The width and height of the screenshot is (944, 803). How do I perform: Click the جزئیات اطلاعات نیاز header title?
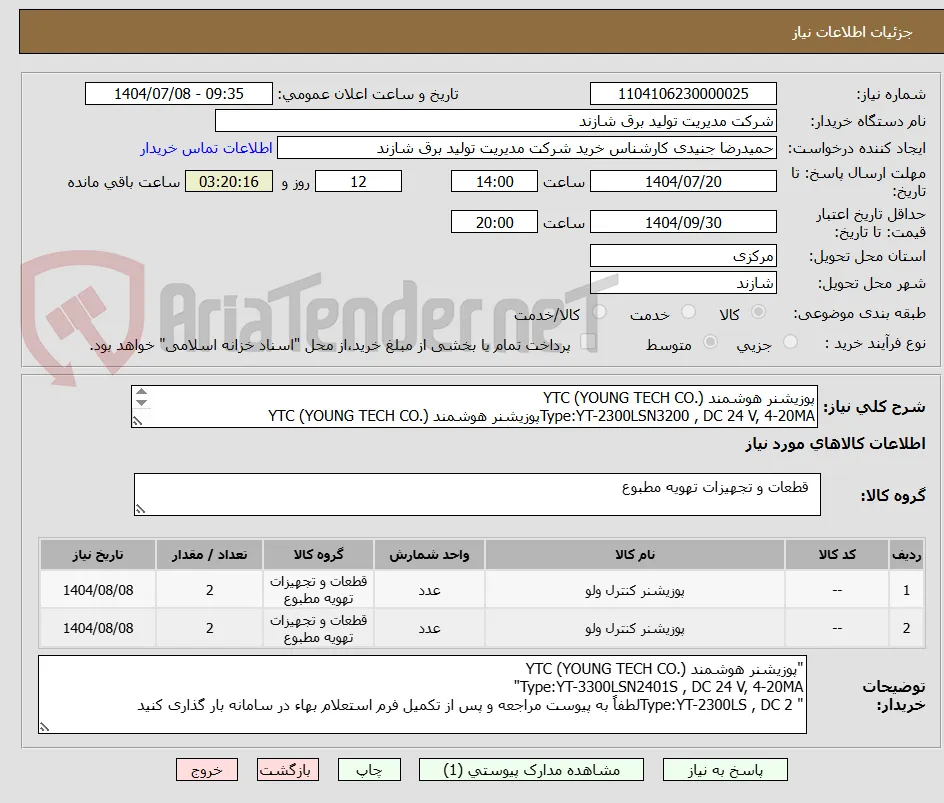[x=852, y=32]
